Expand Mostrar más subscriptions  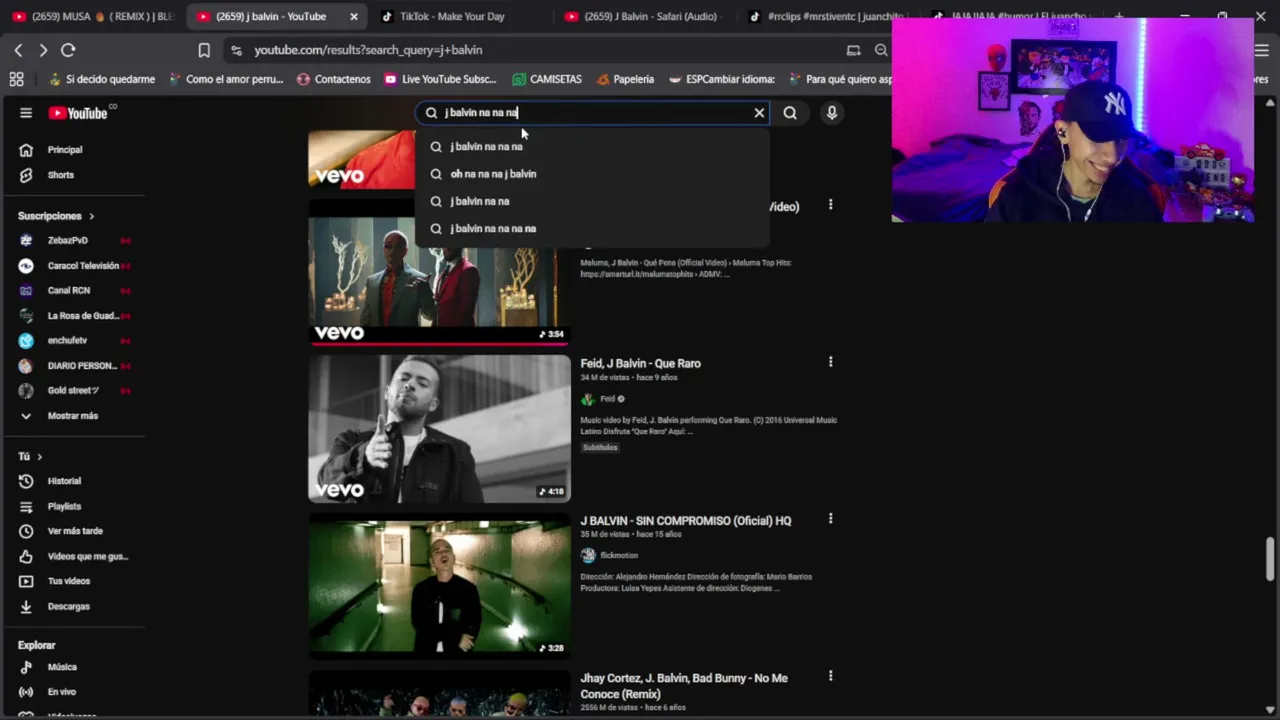72,416
